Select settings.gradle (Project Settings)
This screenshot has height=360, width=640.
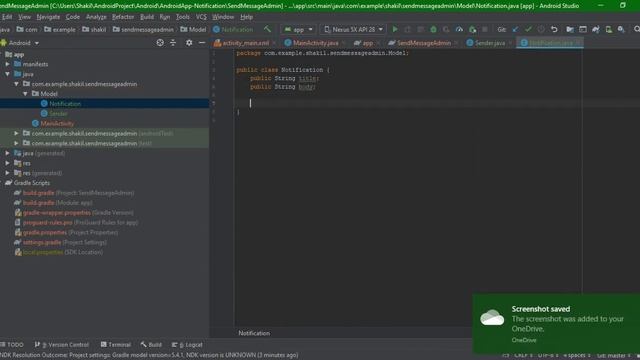tap(60, 242)
